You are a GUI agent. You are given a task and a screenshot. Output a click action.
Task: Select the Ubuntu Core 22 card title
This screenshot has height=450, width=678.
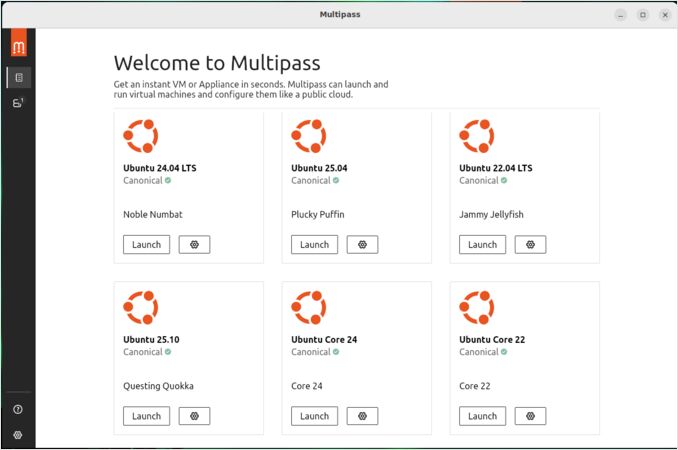[492, 340]
